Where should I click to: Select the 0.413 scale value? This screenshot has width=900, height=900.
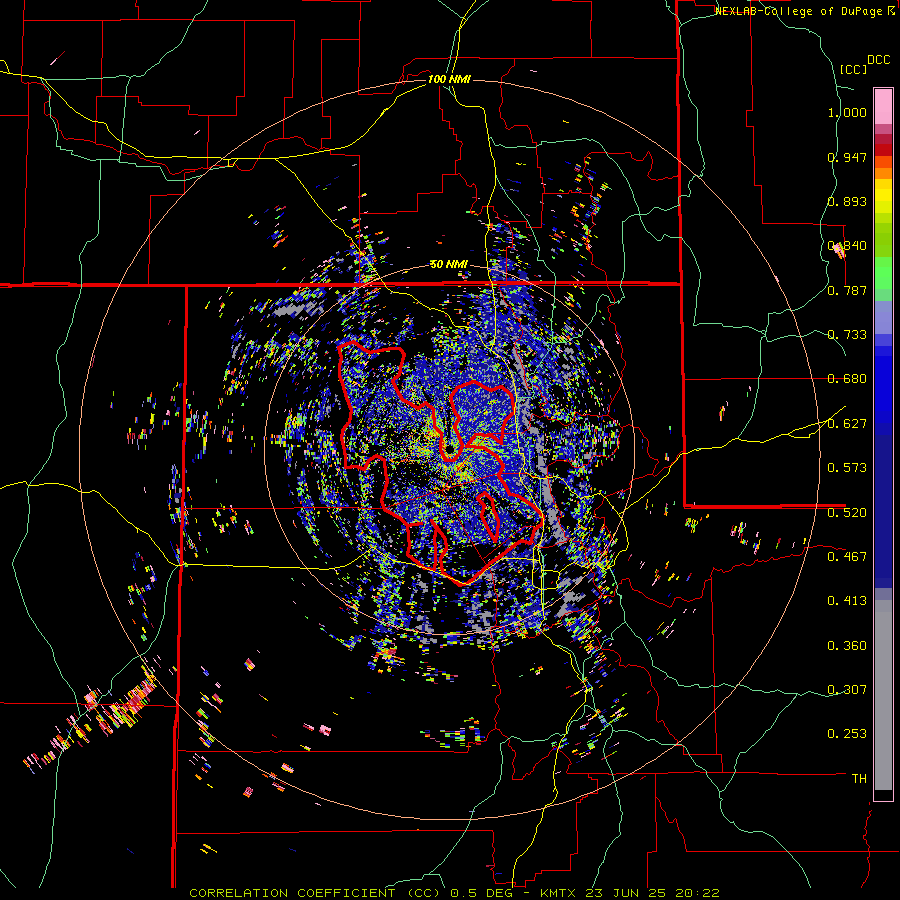click(x=847, y=601)
